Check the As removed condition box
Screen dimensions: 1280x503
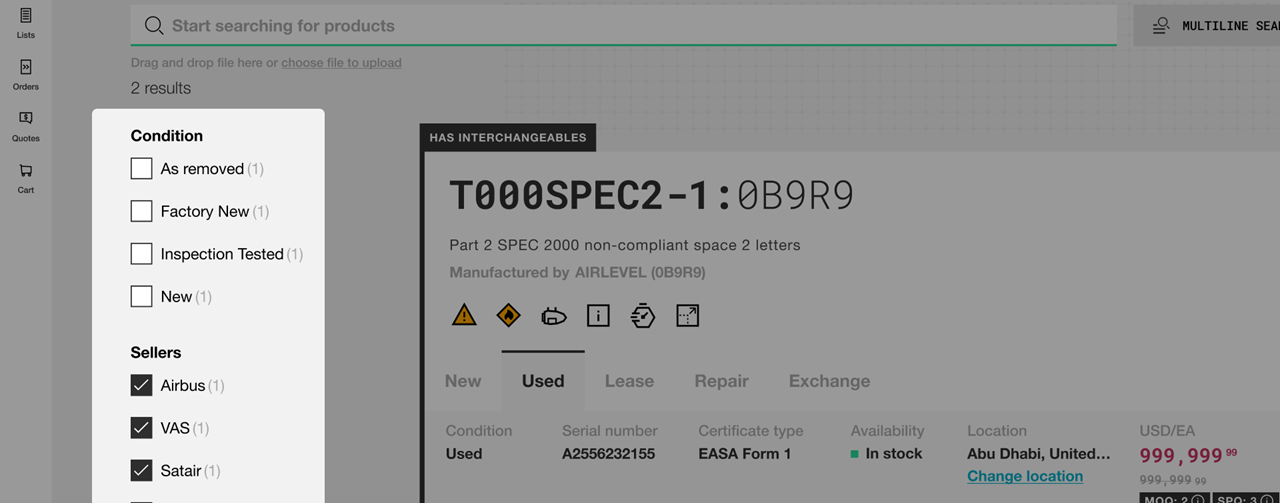coord(141,169)
